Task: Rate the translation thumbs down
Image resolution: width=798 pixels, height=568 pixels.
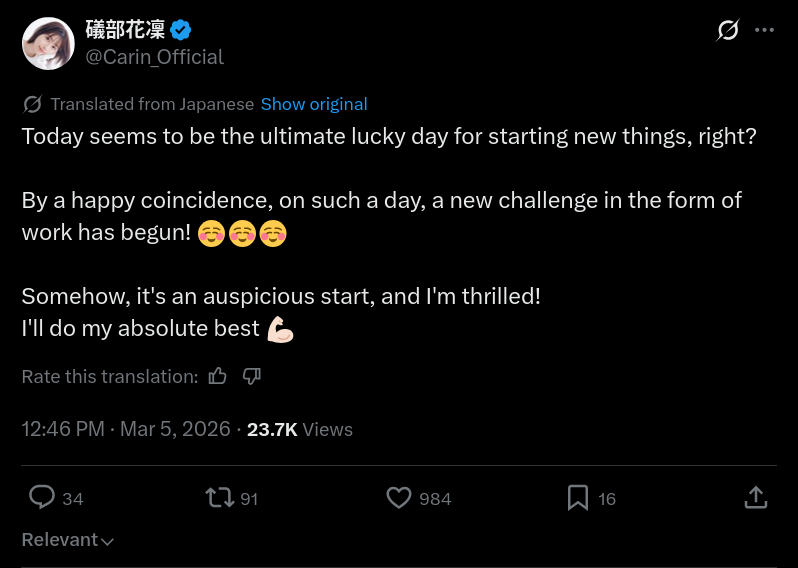Action: (252, 376)
